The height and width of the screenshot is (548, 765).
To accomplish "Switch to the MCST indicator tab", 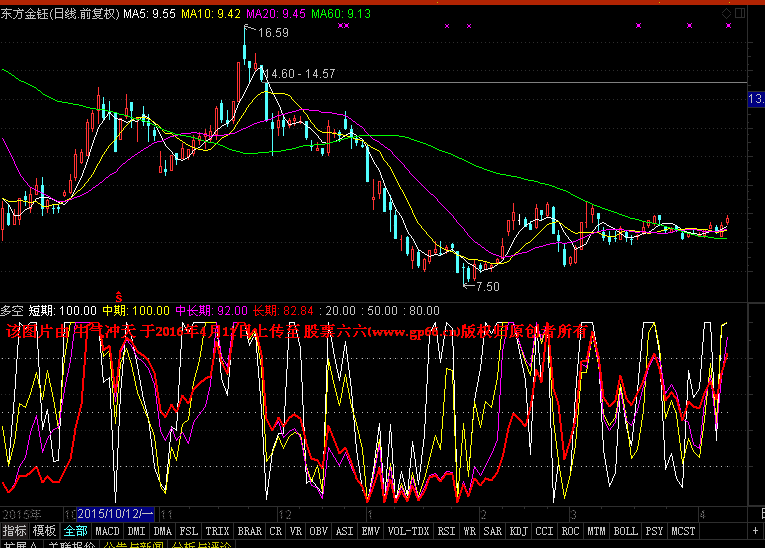I will pyautogui.click(x=684, y=530).
